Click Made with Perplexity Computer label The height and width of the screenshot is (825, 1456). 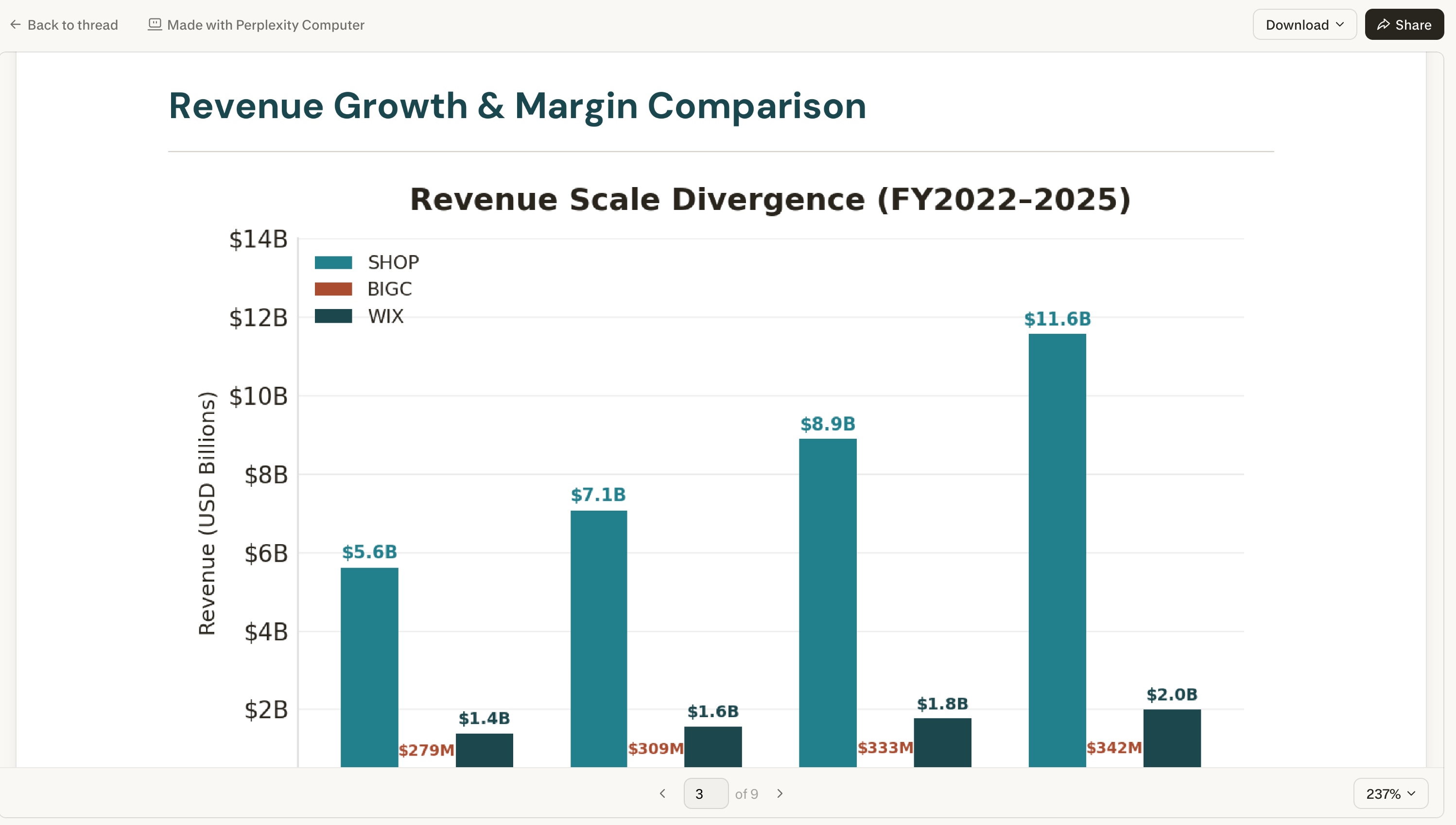point(265,24)
